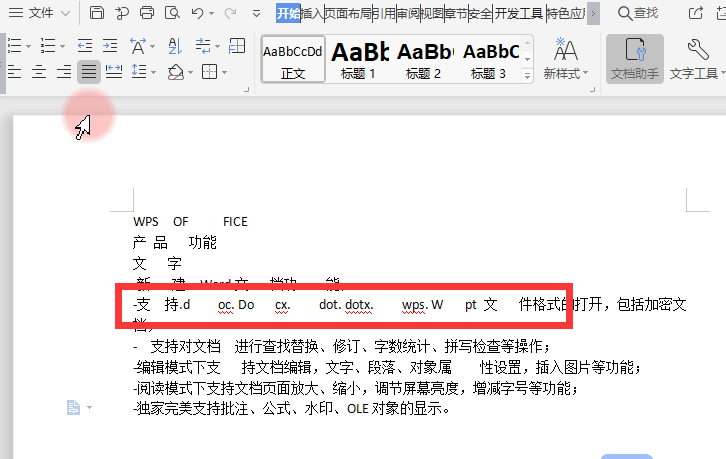Apply the 标题 1 style
Viewport: 726px width, 459px height.
tap(358, 60)
